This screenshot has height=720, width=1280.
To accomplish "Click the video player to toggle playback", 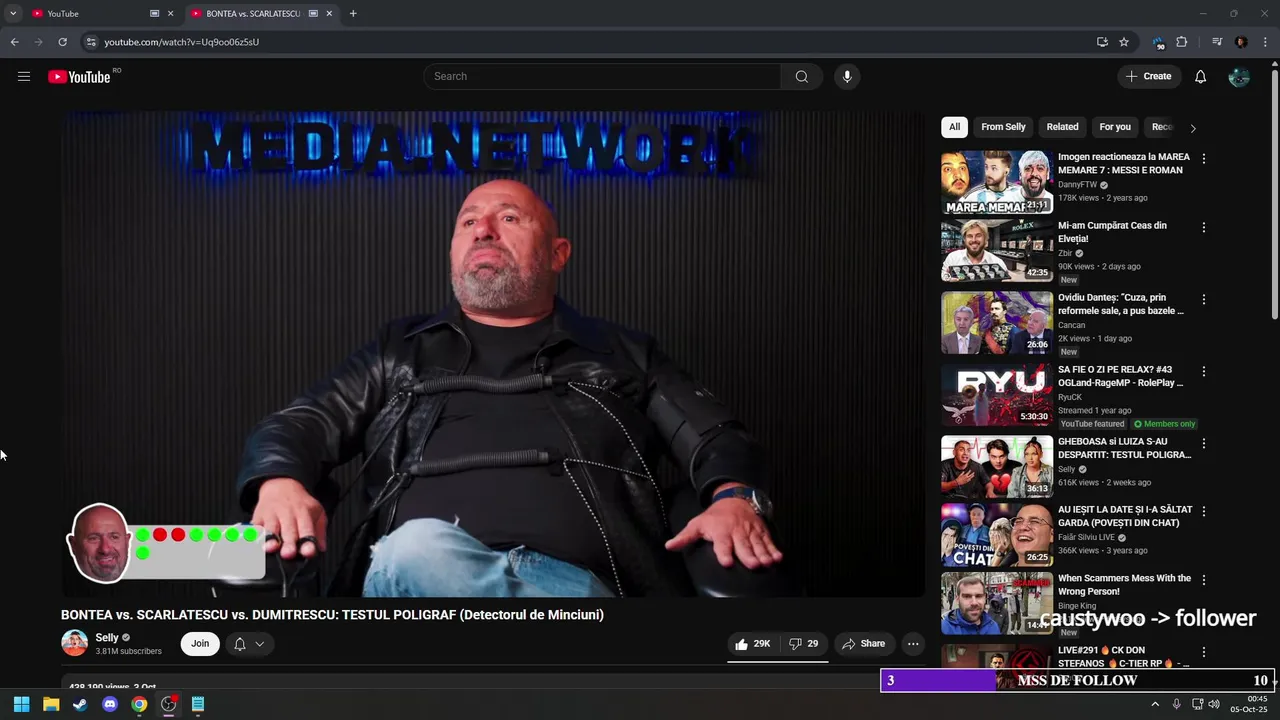I will 493,354.
